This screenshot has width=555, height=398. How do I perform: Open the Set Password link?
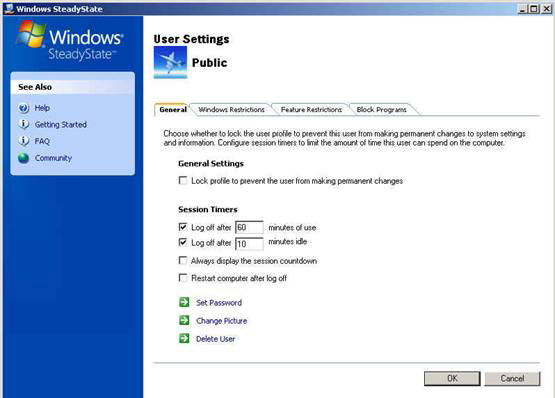pyautogui.click(x=219, y=303)
